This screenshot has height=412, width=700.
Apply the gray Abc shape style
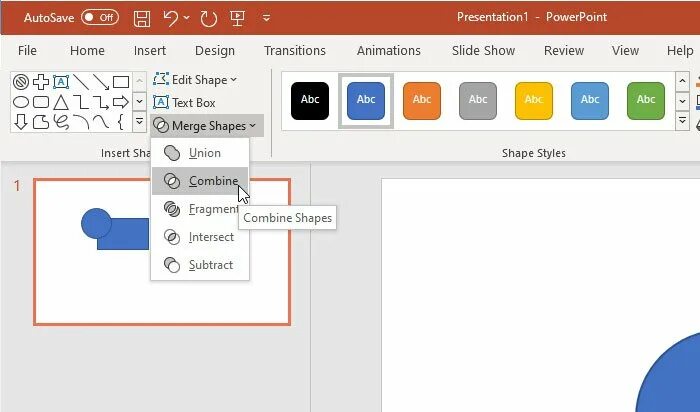[x=478, y=101]
